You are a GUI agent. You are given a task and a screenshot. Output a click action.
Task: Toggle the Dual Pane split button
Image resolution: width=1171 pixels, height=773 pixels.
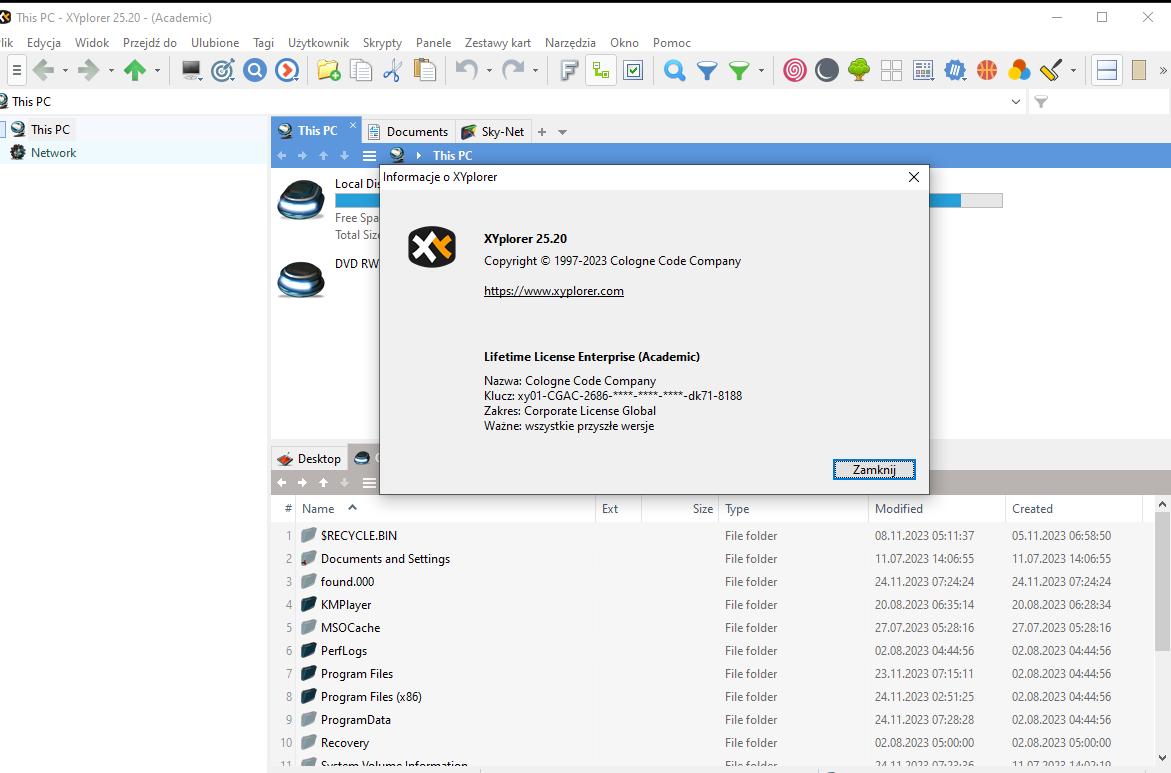click(1107, 71)
